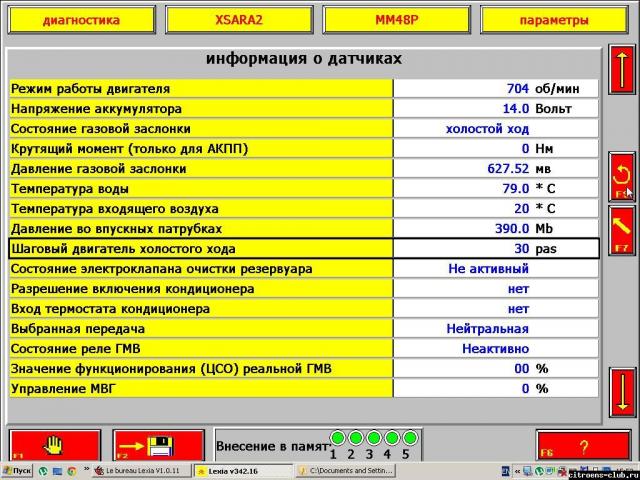Screen dimensions: 640x480
Task: Select the Значение функционирования (ЦСО) реальной ГМВ row
Action: (x=304, y=369)
